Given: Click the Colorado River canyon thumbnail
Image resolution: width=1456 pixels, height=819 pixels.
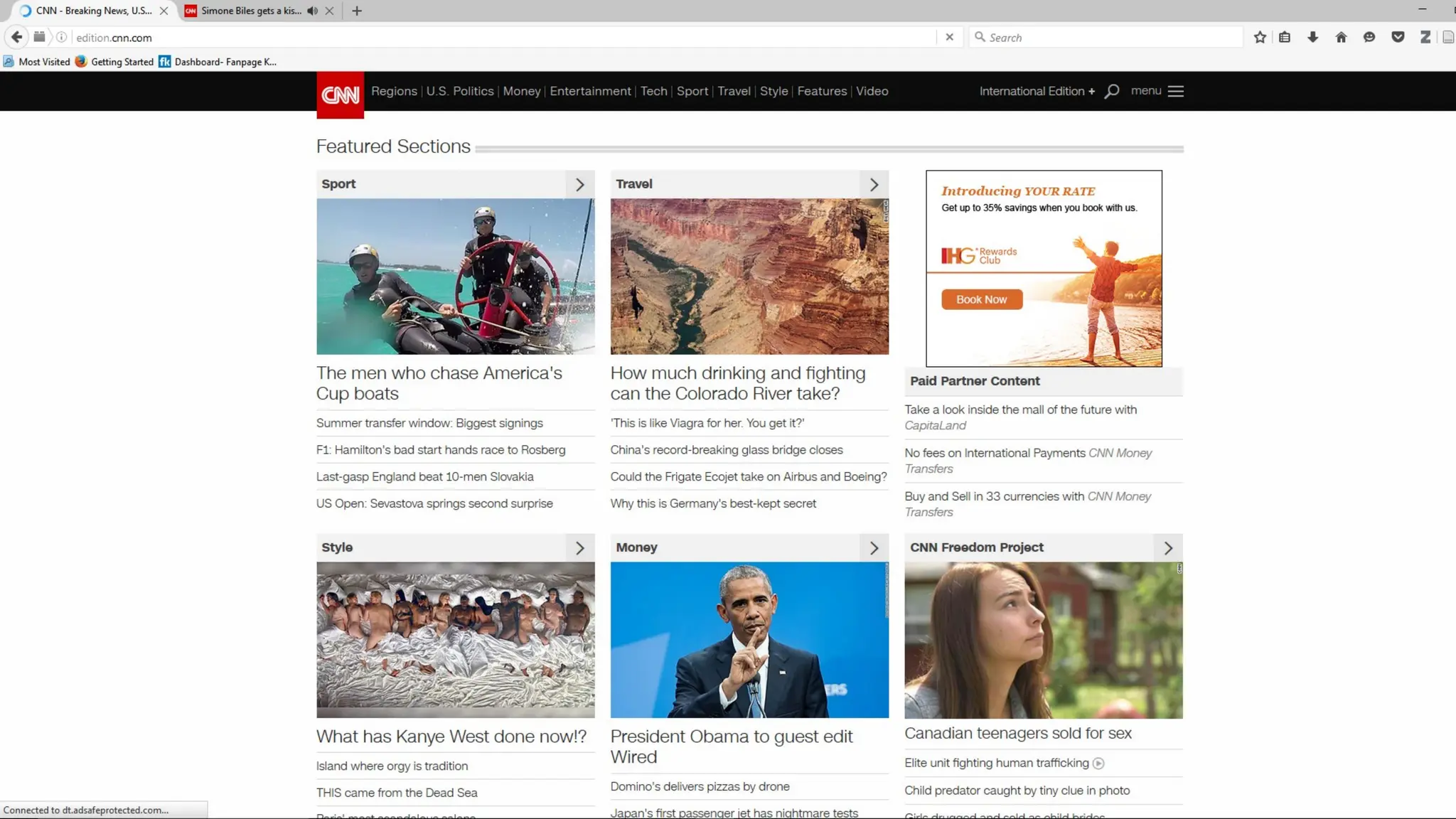Looking at the screenshot, I should point(749,277).
